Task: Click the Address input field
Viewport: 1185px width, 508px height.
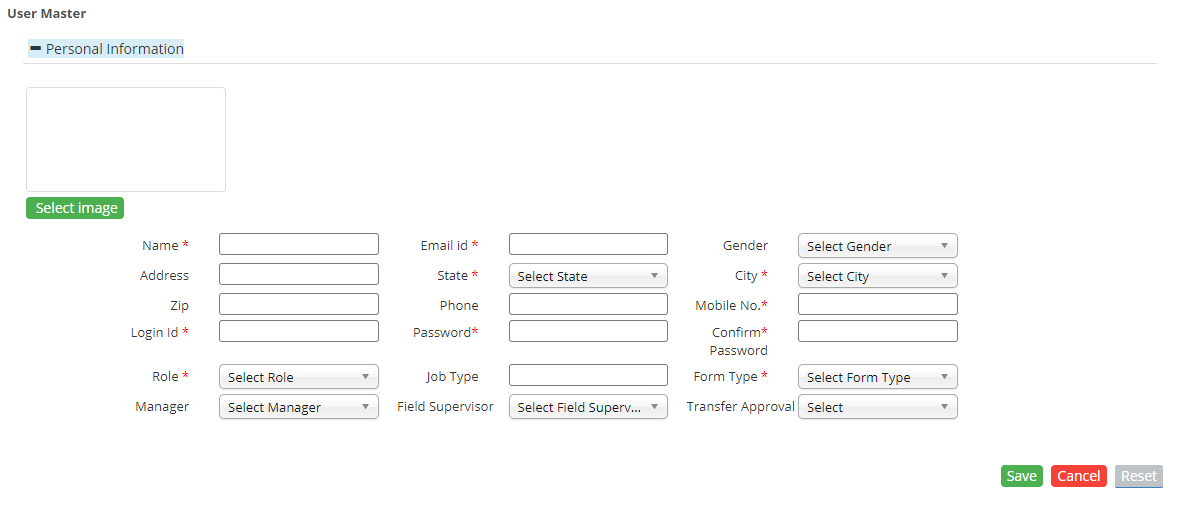Action: coord(298,274)
